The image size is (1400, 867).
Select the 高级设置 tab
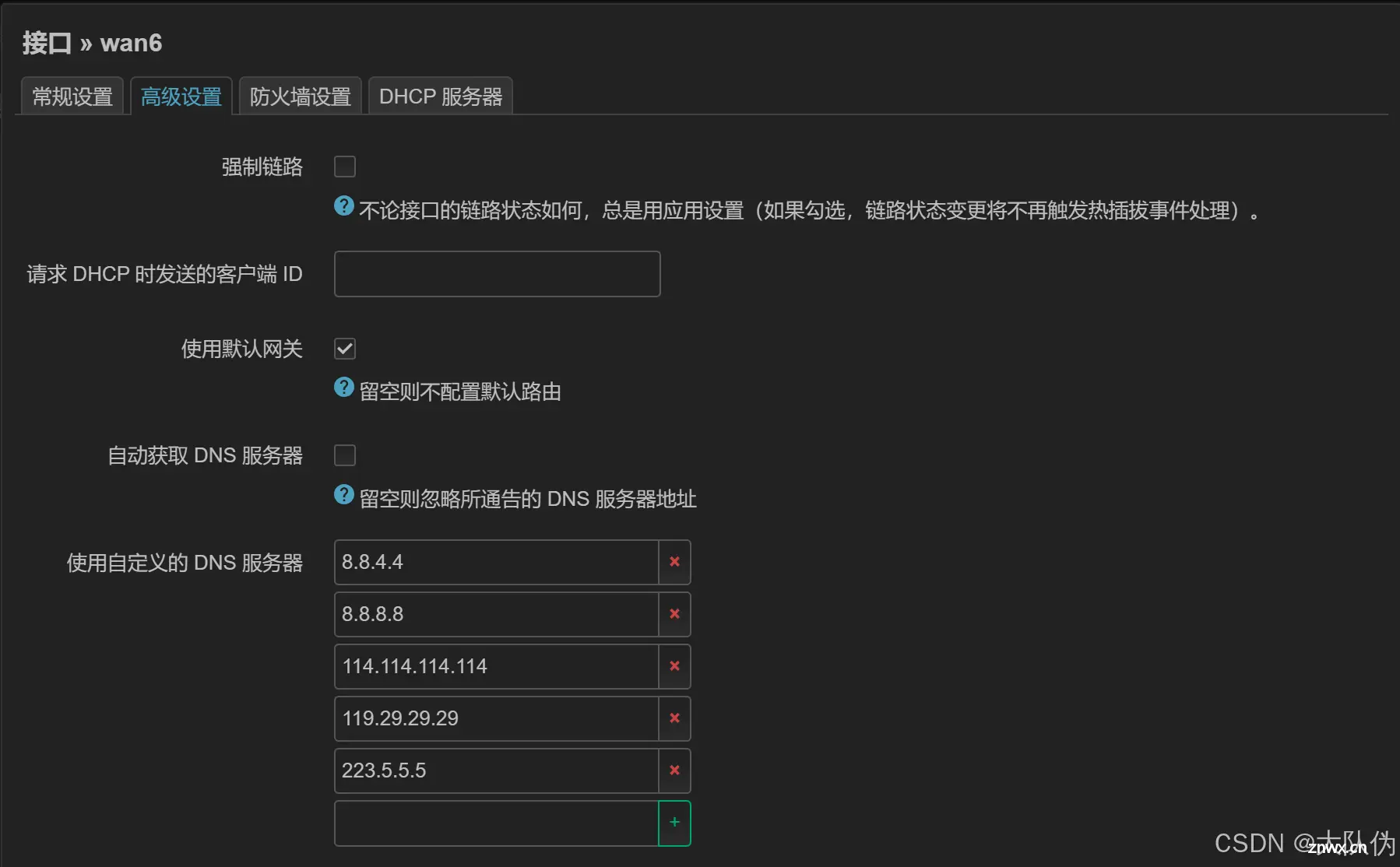pos(181,96)
